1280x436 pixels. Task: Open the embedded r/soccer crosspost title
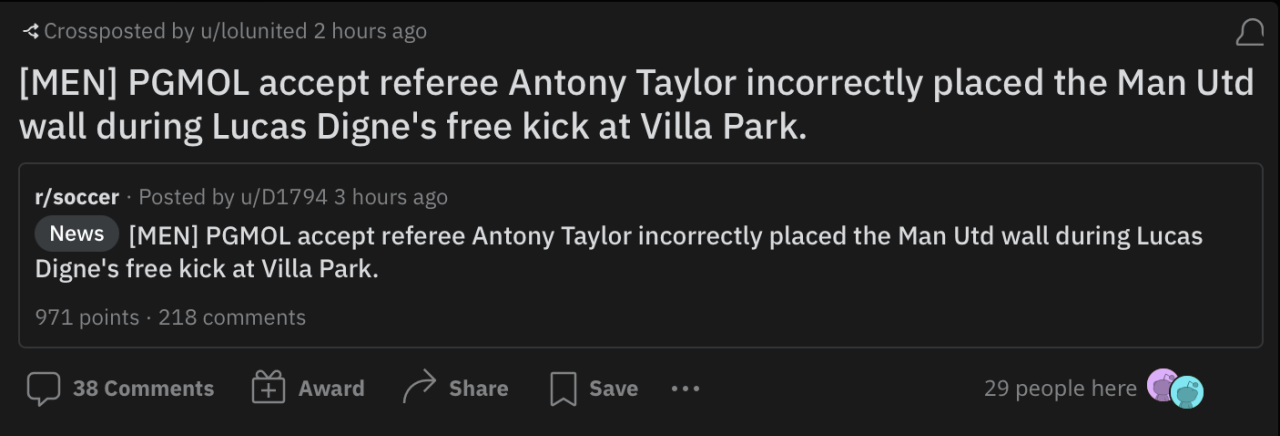[665, 237]
